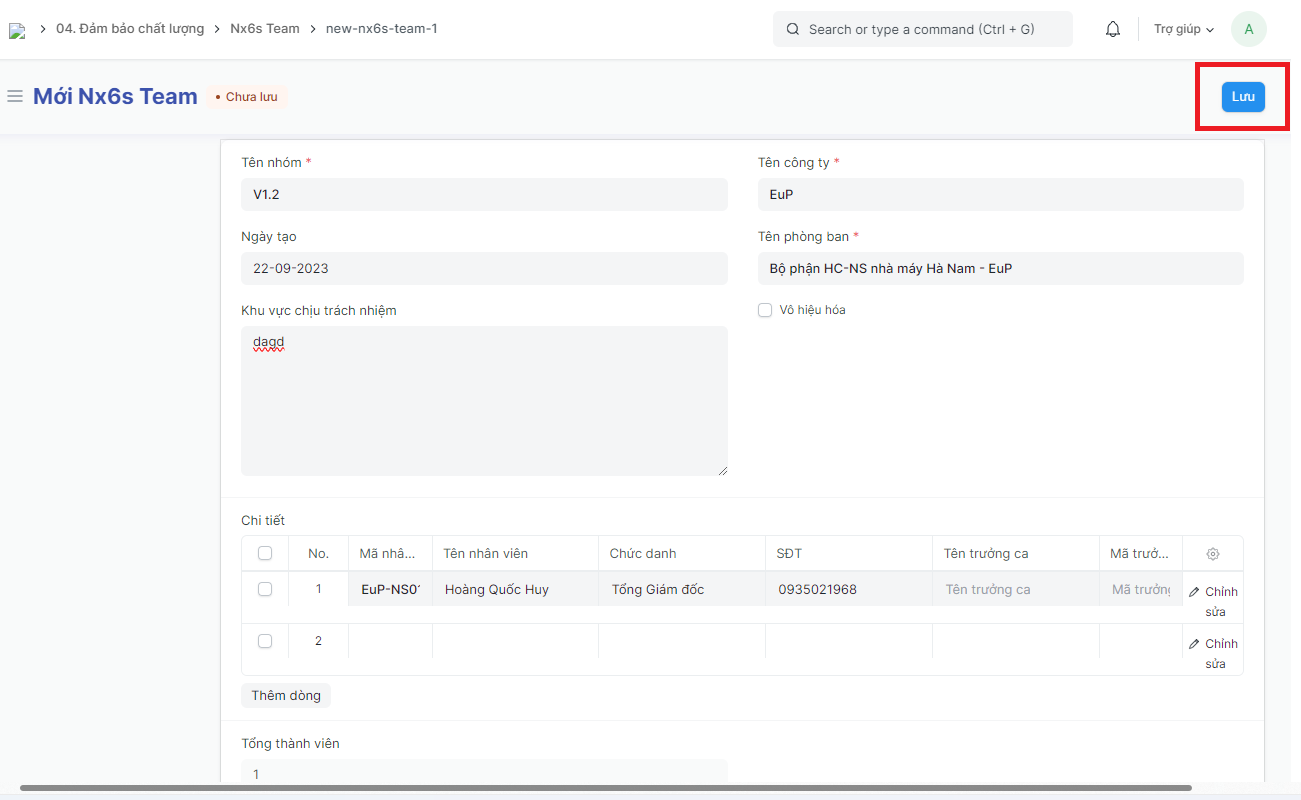
Task: Click the notification bell icon
Action: click(1113, 30)
